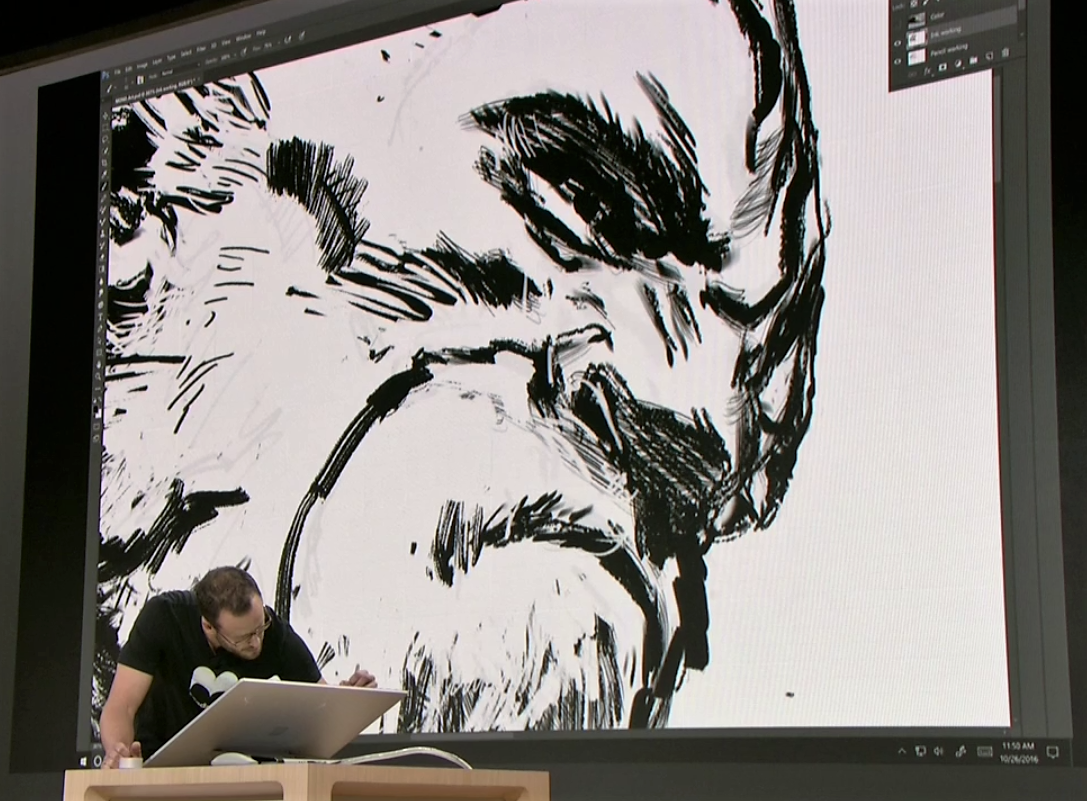Add a layer mask
The image size is (1087, 801).
pyautogui.click(x=943, y=66)
